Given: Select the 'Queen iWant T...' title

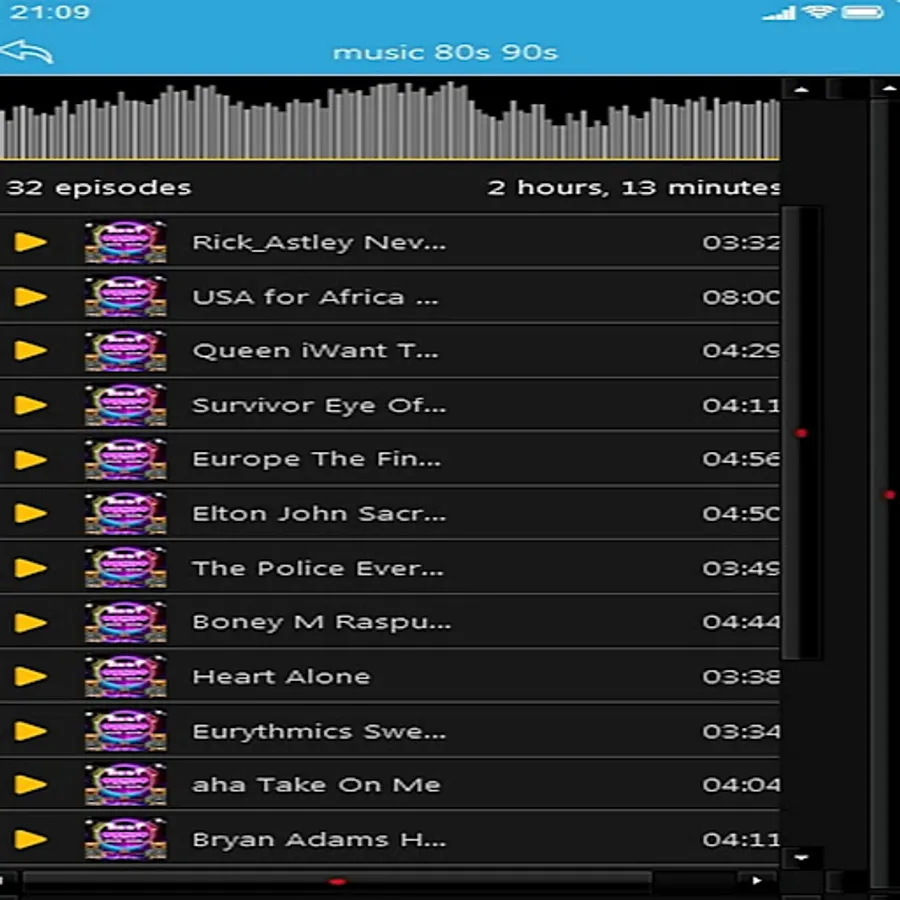Looking at the screenshot, I should tap(315, 351).
